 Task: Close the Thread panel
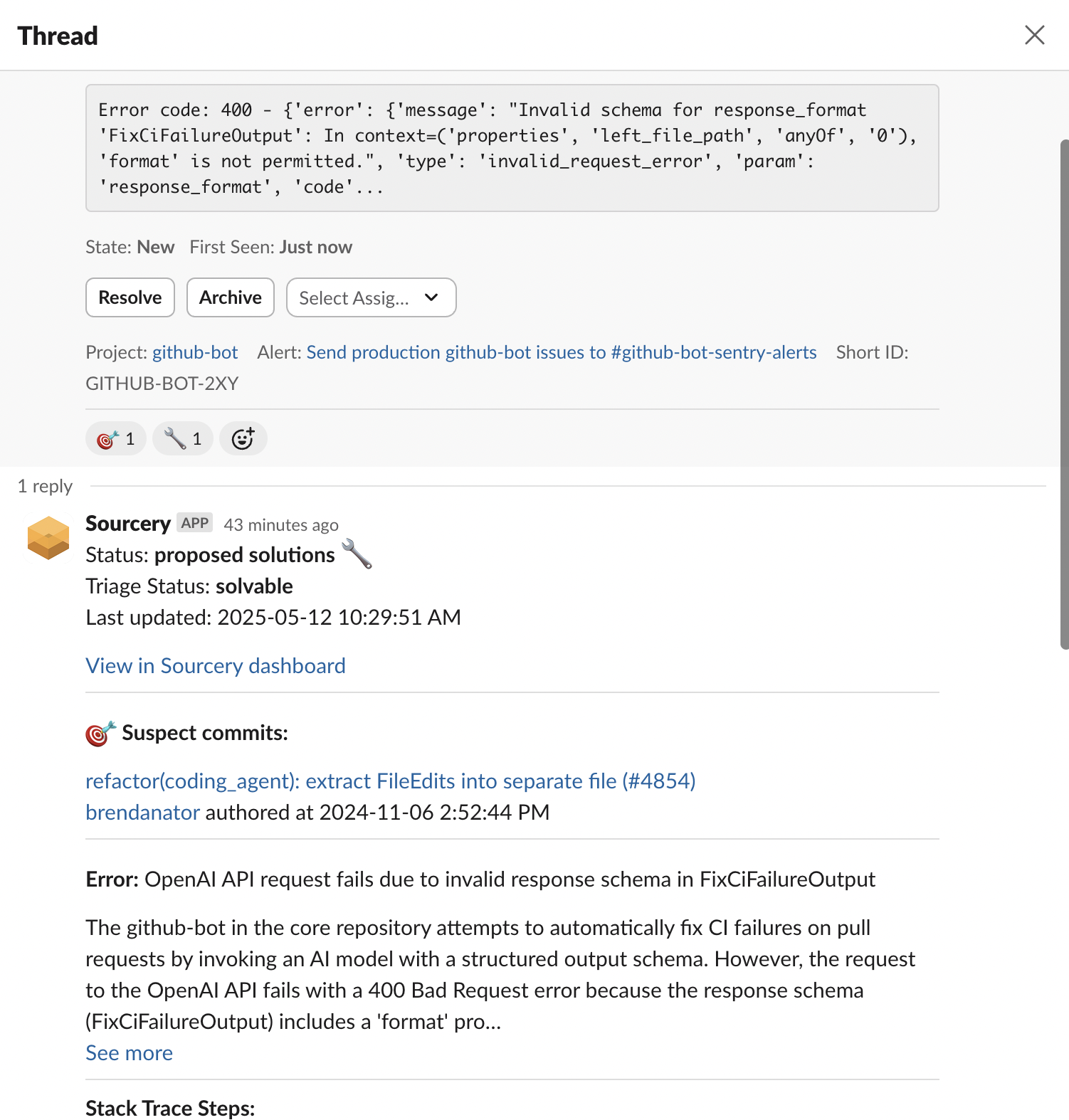coord(1034,35)
